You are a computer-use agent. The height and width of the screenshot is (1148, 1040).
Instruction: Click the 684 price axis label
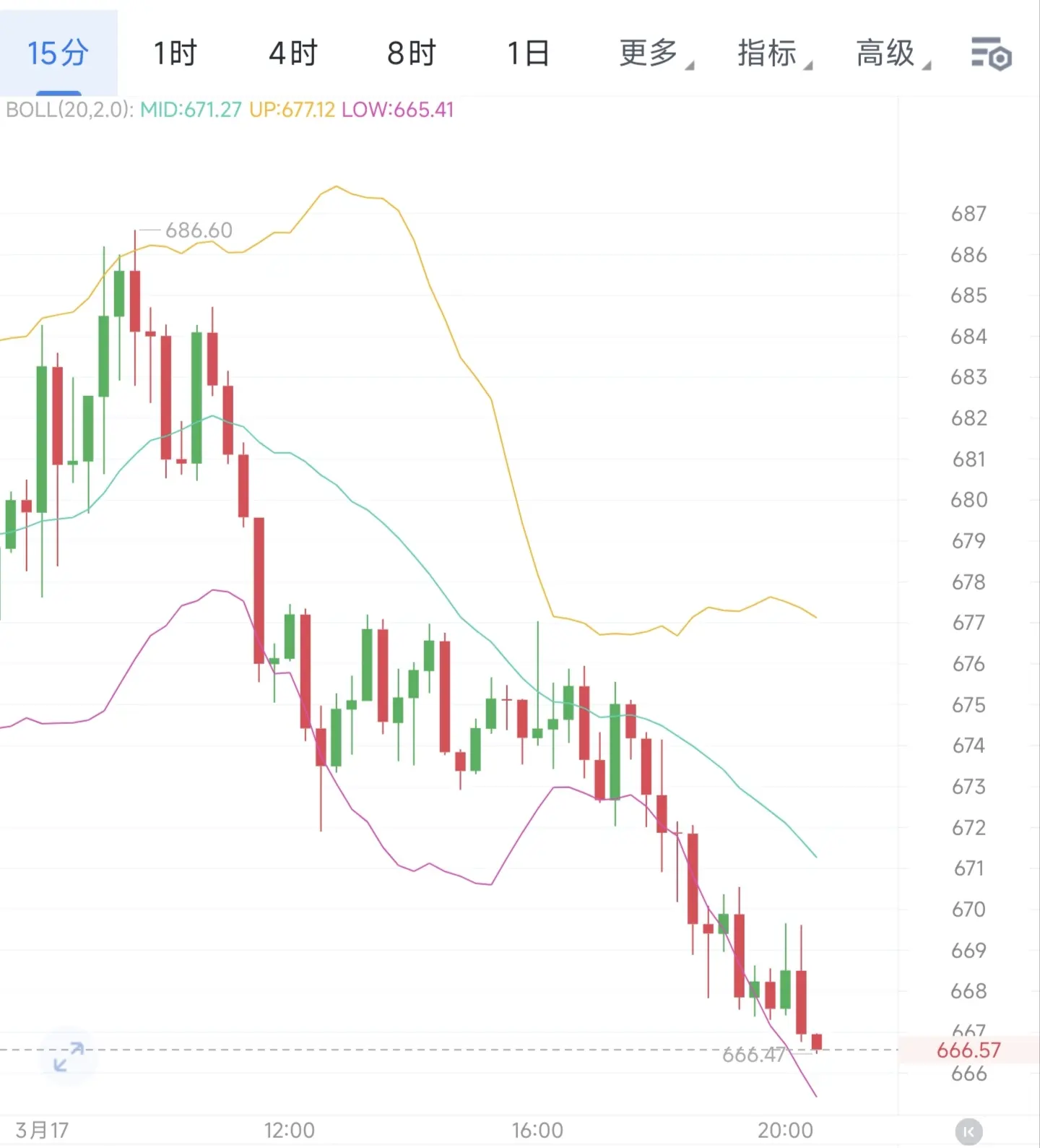(x=968, y=337)
